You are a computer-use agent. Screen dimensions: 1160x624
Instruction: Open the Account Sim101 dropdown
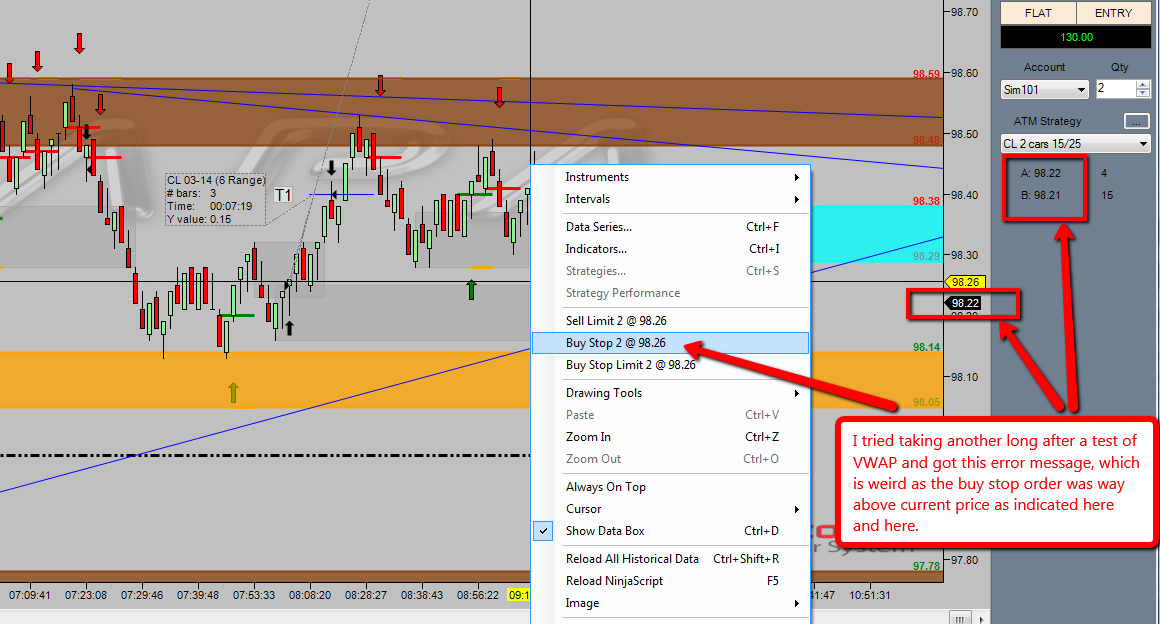(x=1045, y=90)
